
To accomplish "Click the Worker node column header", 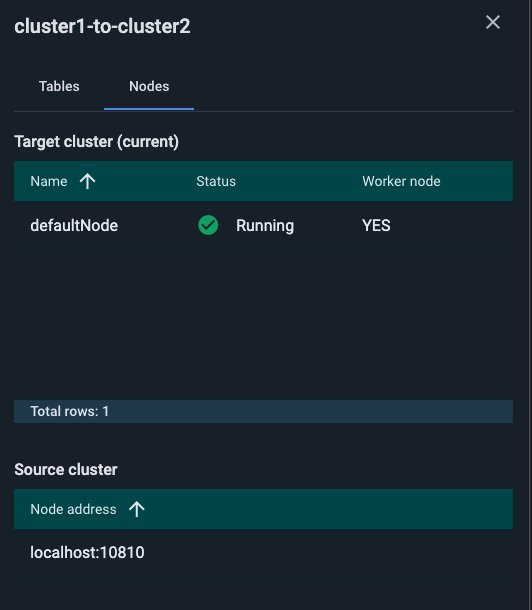I will tap(401, 181).
